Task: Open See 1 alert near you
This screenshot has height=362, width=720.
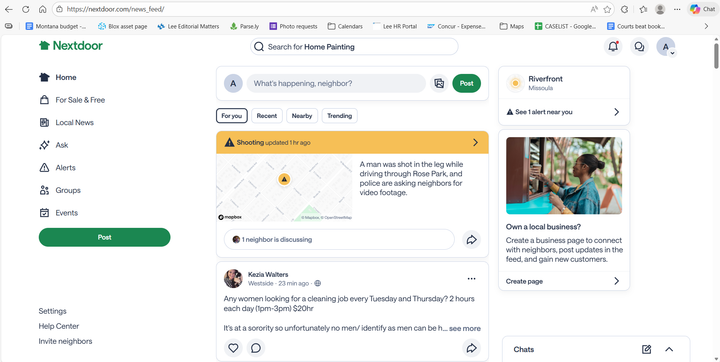Action: [564, 112]
